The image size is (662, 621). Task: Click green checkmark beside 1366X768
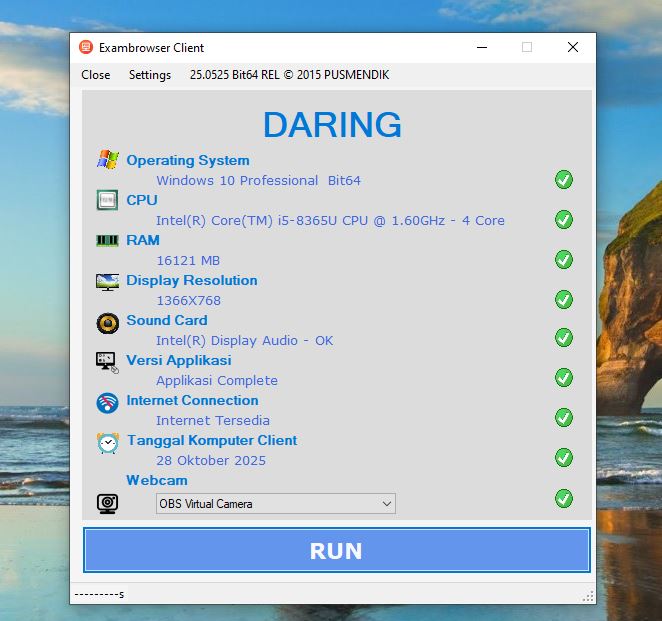click(564, 300)
